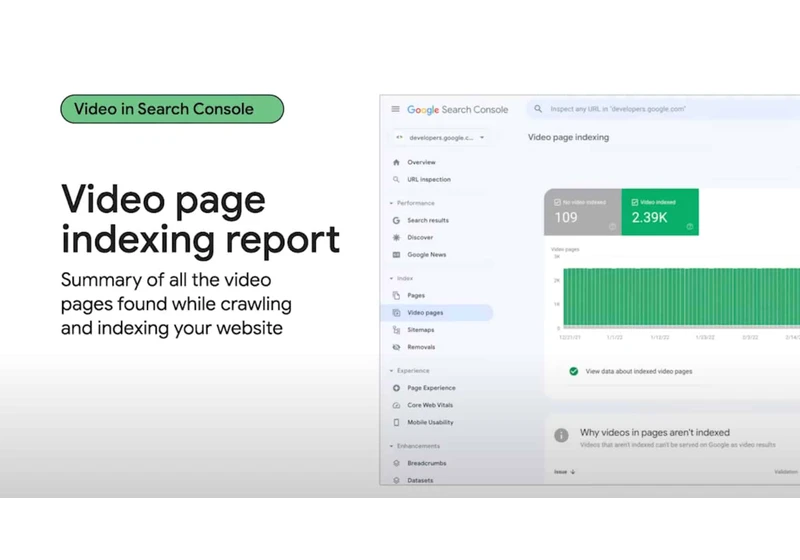Image resolution: width=800 pixels, height=560 pixels.
Task: Click the Sitemaps icon
Action: (x=396, y=330)
